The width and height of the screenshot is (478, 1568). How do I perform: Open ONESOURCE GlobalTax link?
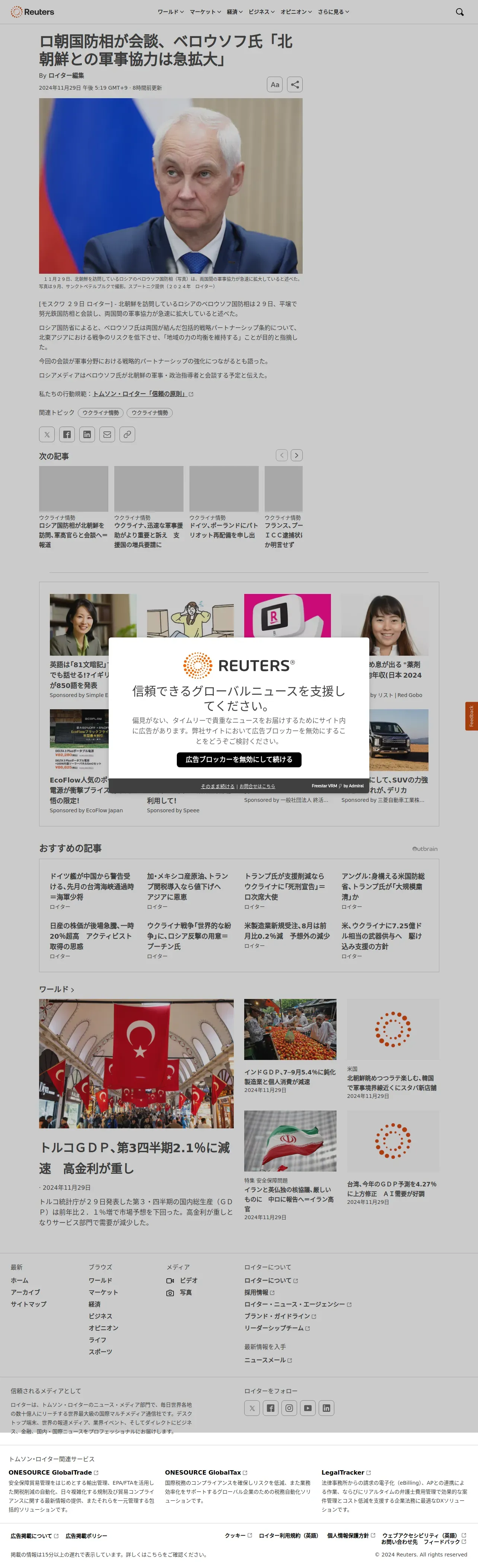[206, 1472]
